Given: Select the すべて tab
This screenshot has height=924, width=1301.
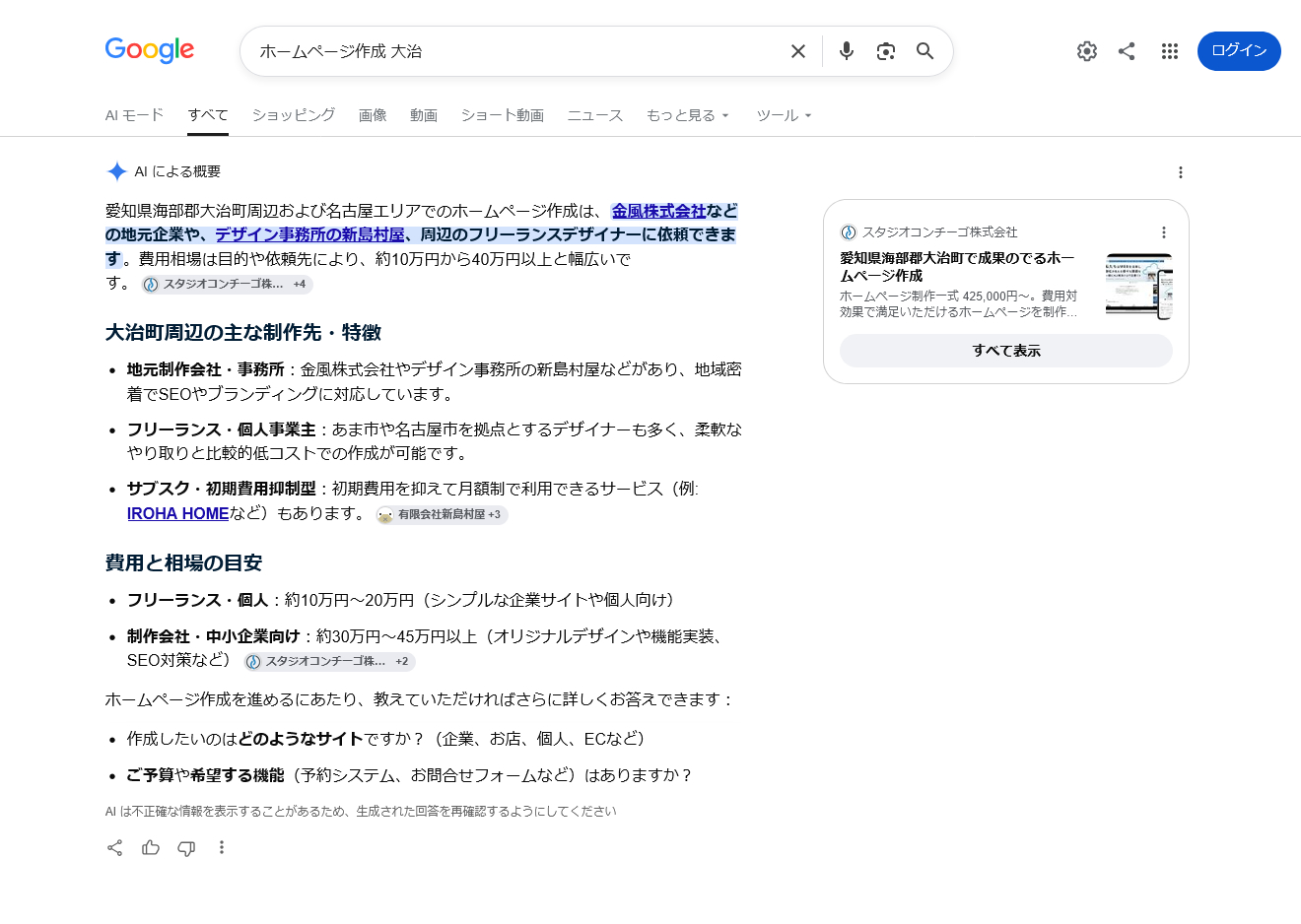Looking at the screenshot, I should pos(208,115).
